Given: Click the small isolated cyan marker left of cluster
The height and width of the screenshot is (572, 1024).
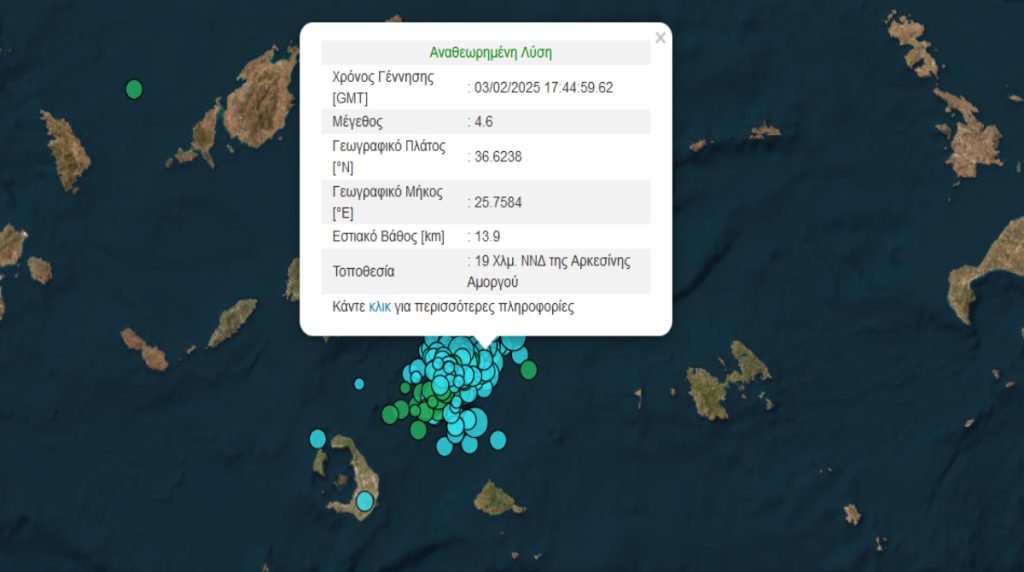Looking at the screenshot, I should pos(359,383).
